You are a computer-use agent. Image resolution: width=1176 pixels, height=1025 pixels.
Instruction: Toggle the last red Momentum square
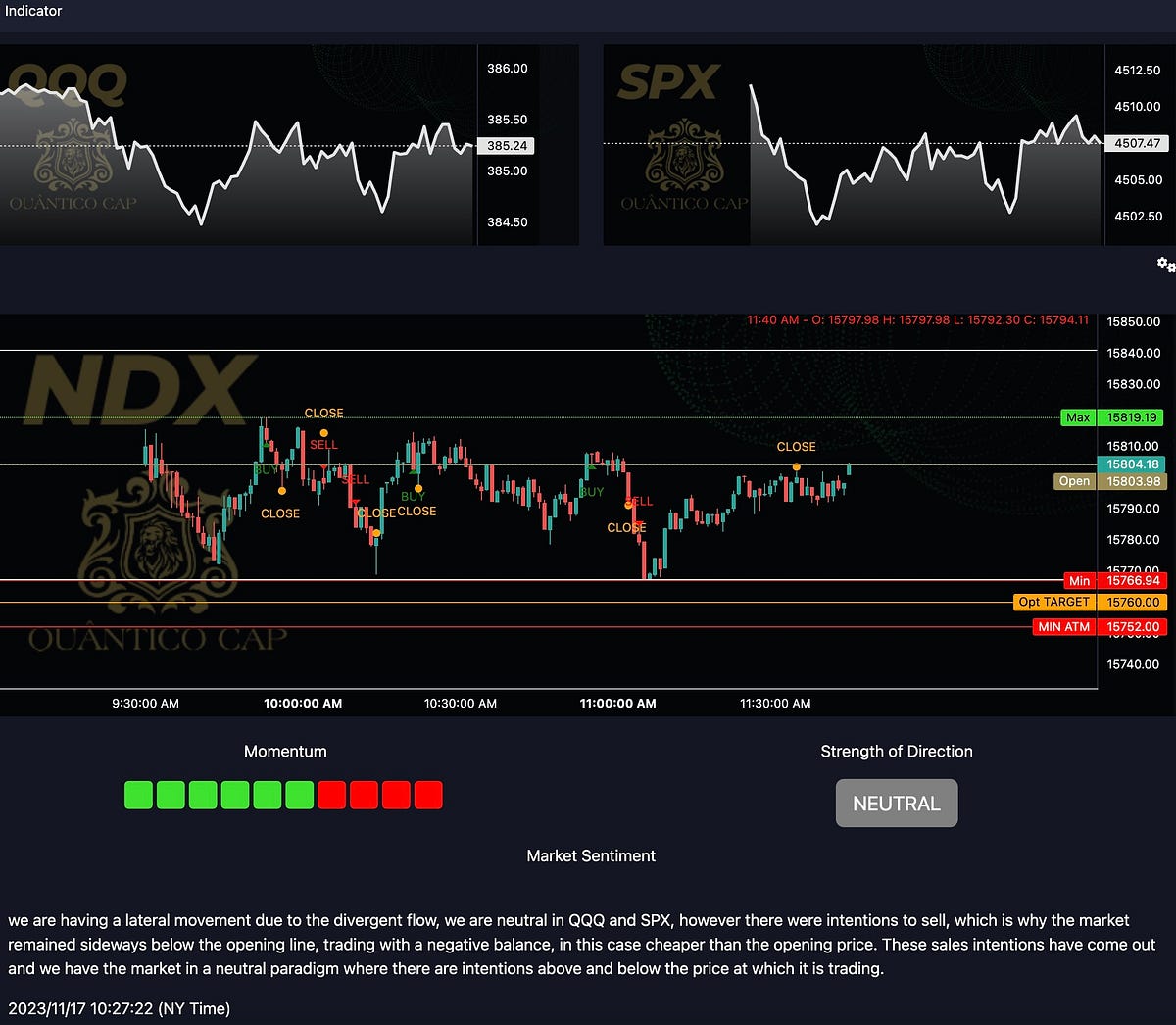pos(427,795)
